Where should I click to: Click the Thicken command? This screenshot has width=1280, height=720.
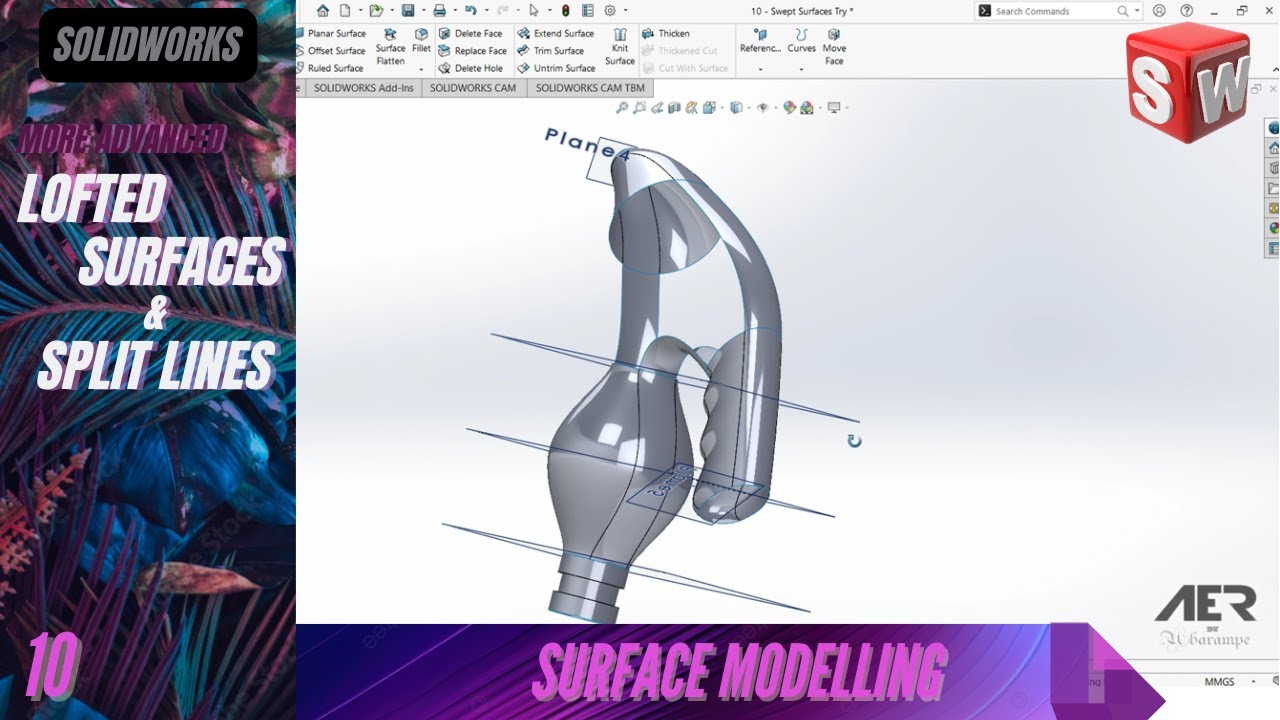coord(666,33)
